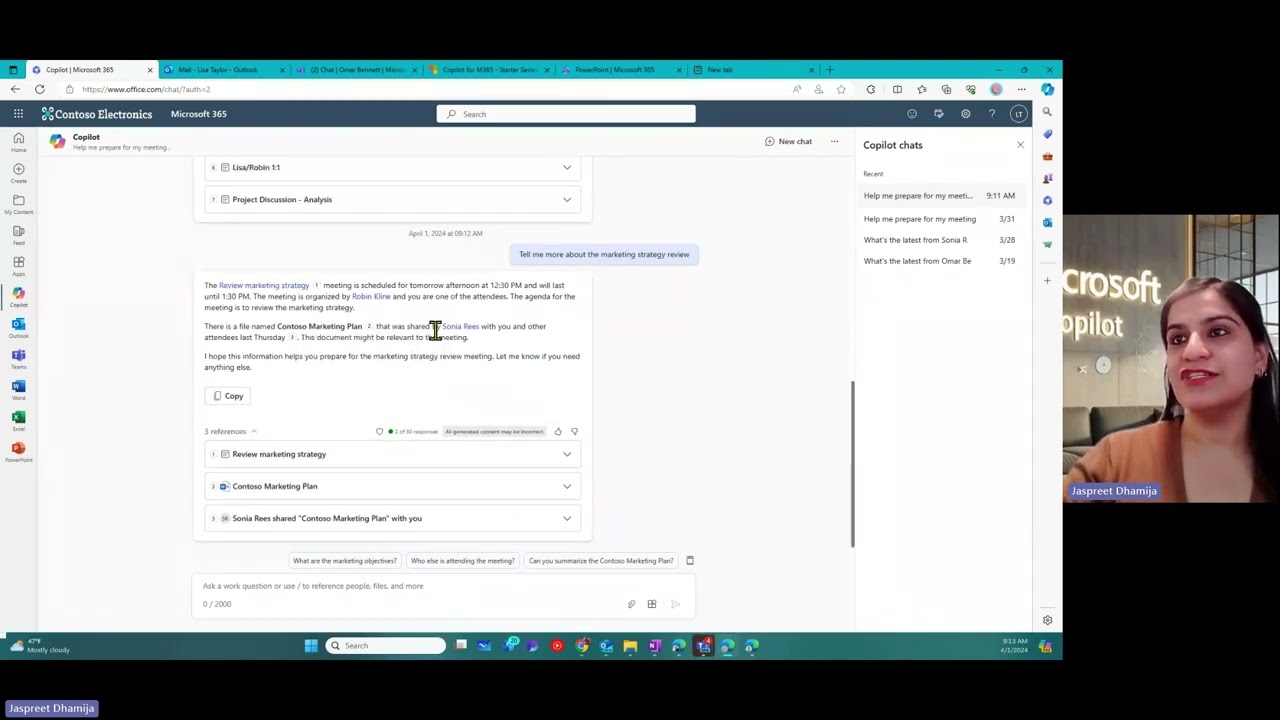Open settings gear in Microsoft 365 header
1280x720 pixels.
click(x=965, y=114)
